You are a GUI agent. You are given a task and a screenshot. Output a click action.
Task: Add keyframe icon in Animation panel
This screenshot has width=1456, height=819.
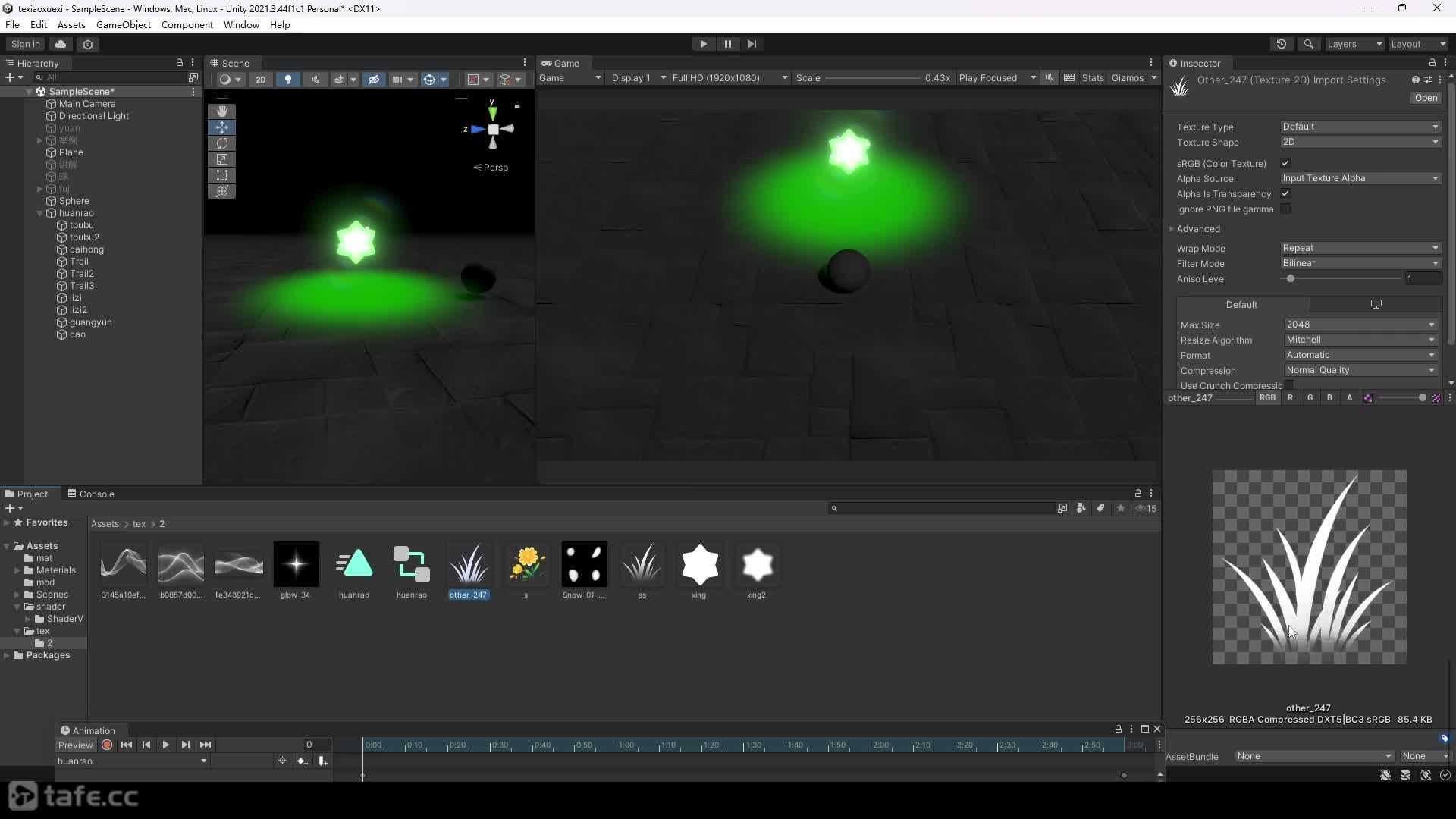[302, 761]
